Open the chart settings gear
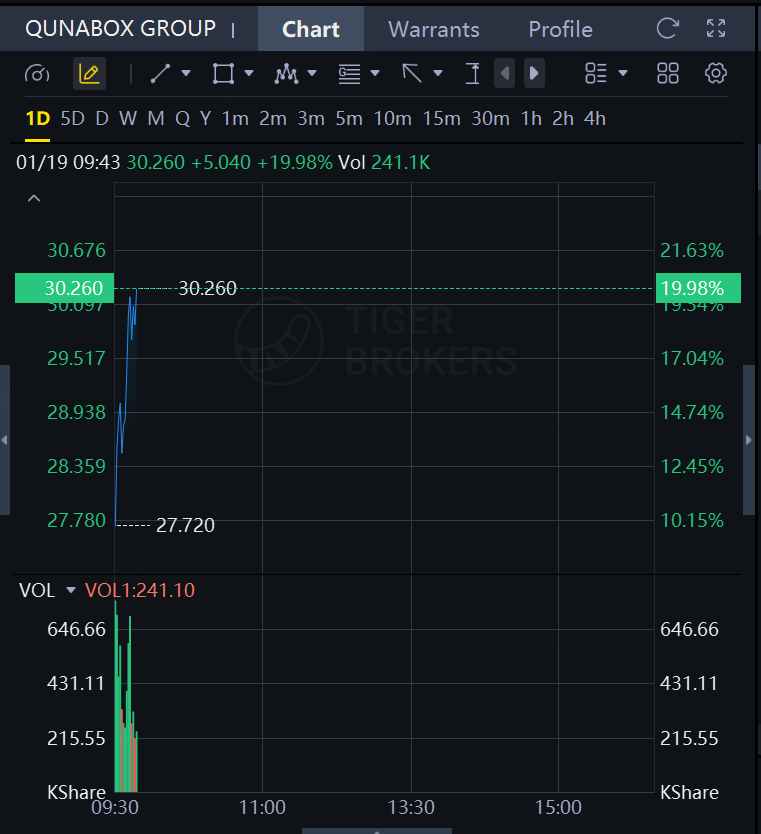Viewport: 761px width, 834px height. [x=716, y=73]
